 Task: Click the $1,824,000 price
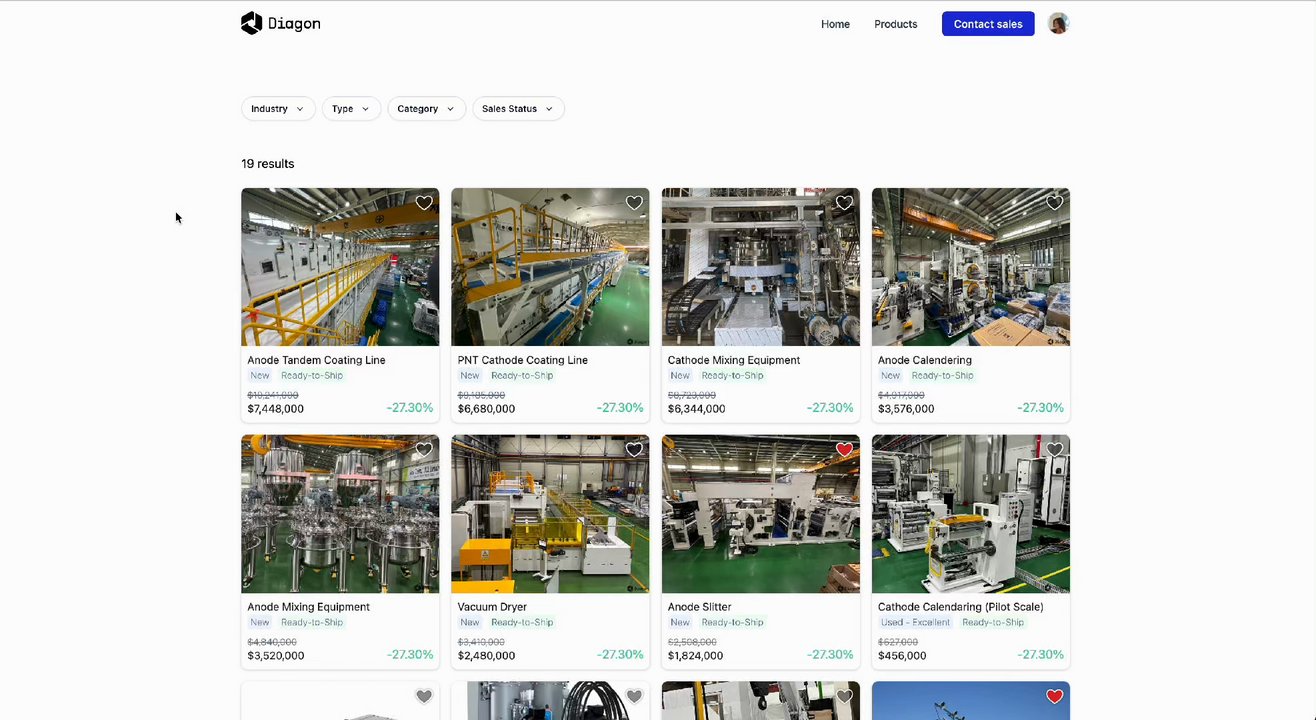pyautogui.click(x=696, y=656)
